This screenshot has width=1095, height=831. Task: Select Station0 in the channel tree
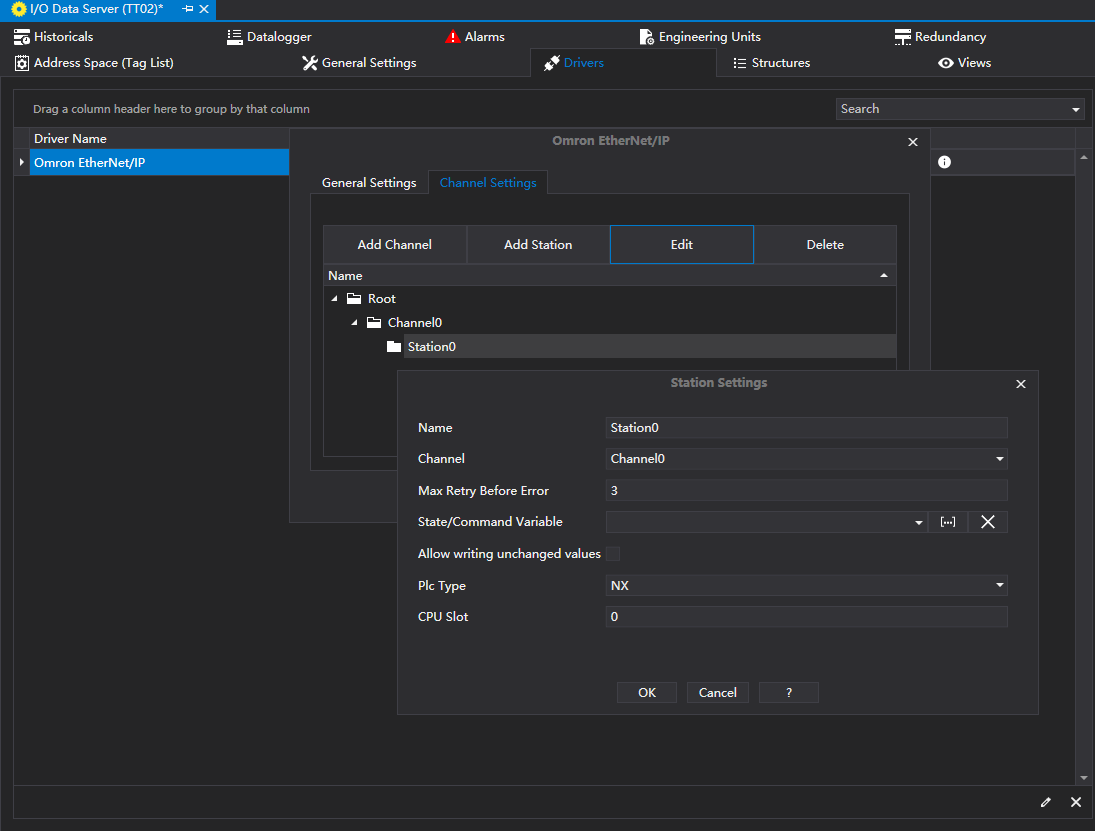(431, 347)
